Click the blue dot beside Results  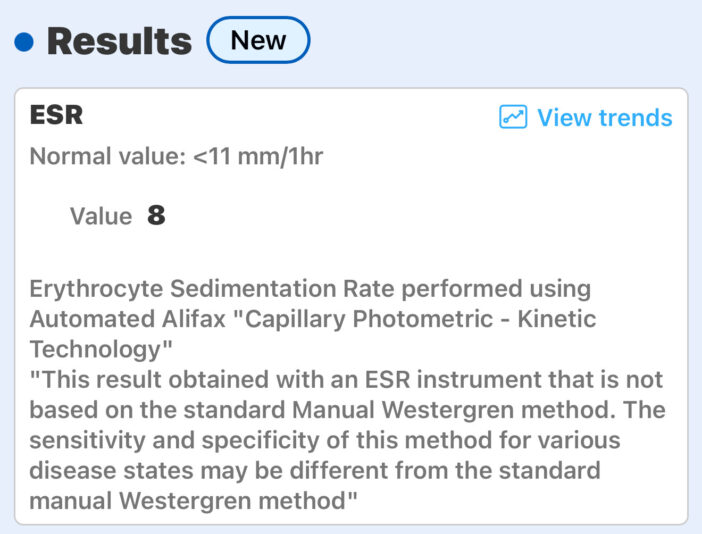click(24, 42)
